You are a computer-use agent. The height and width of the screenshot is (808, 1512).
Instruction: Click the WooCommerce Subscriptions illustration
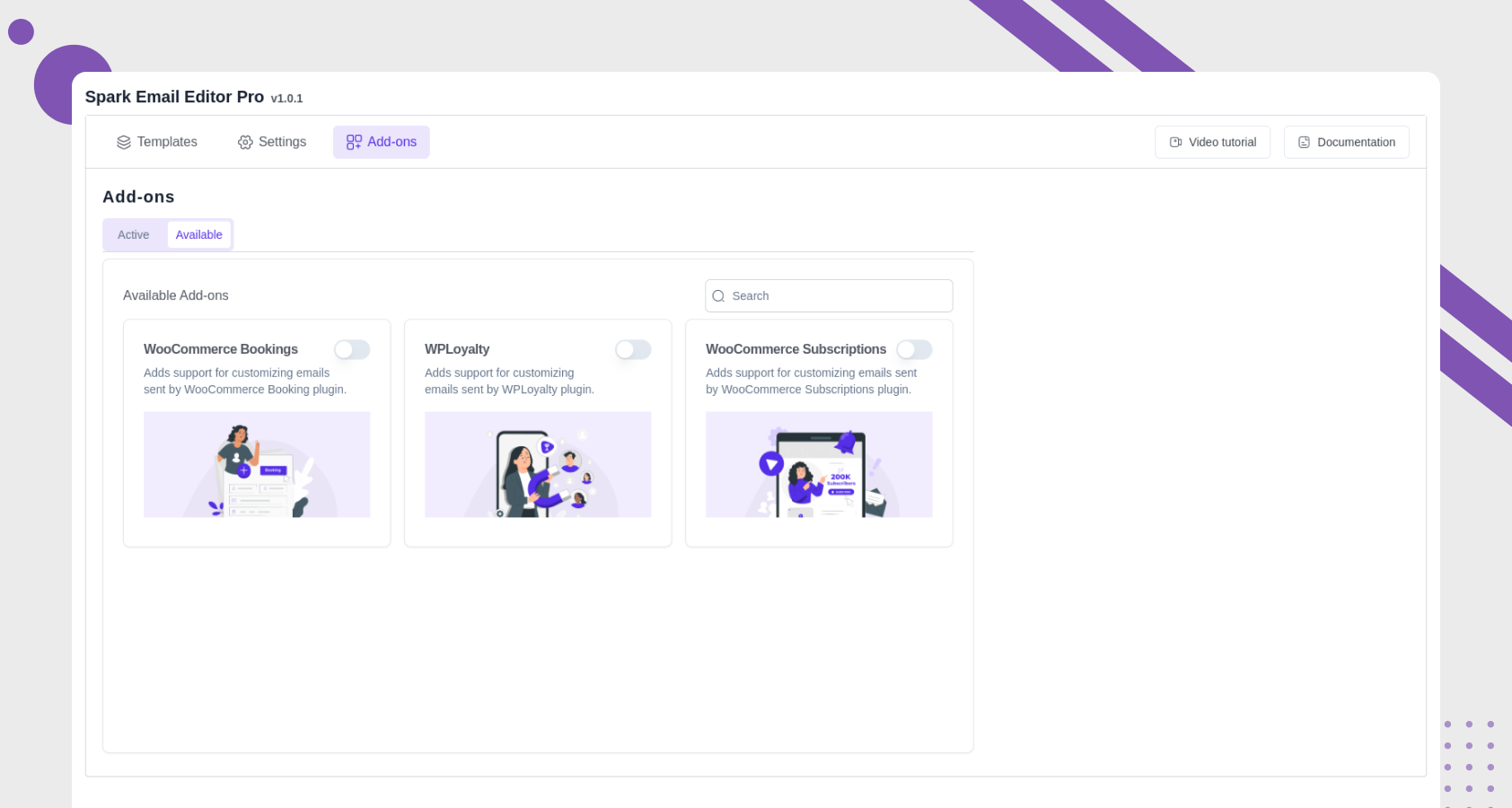pyautogui.click(x=819, y=464)
